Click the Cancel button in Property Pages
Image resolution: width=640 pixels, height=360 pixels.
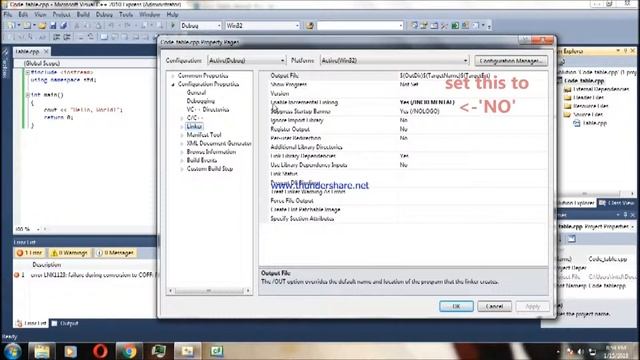(494, 306)
